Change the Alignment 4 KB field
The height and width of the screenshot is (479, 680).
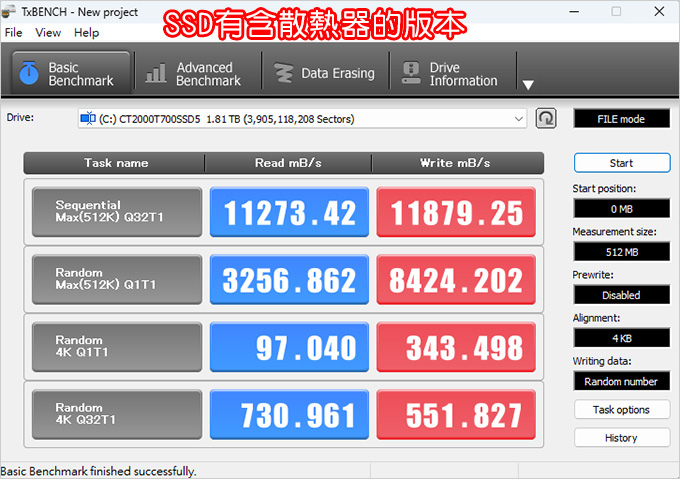point(621,338)
